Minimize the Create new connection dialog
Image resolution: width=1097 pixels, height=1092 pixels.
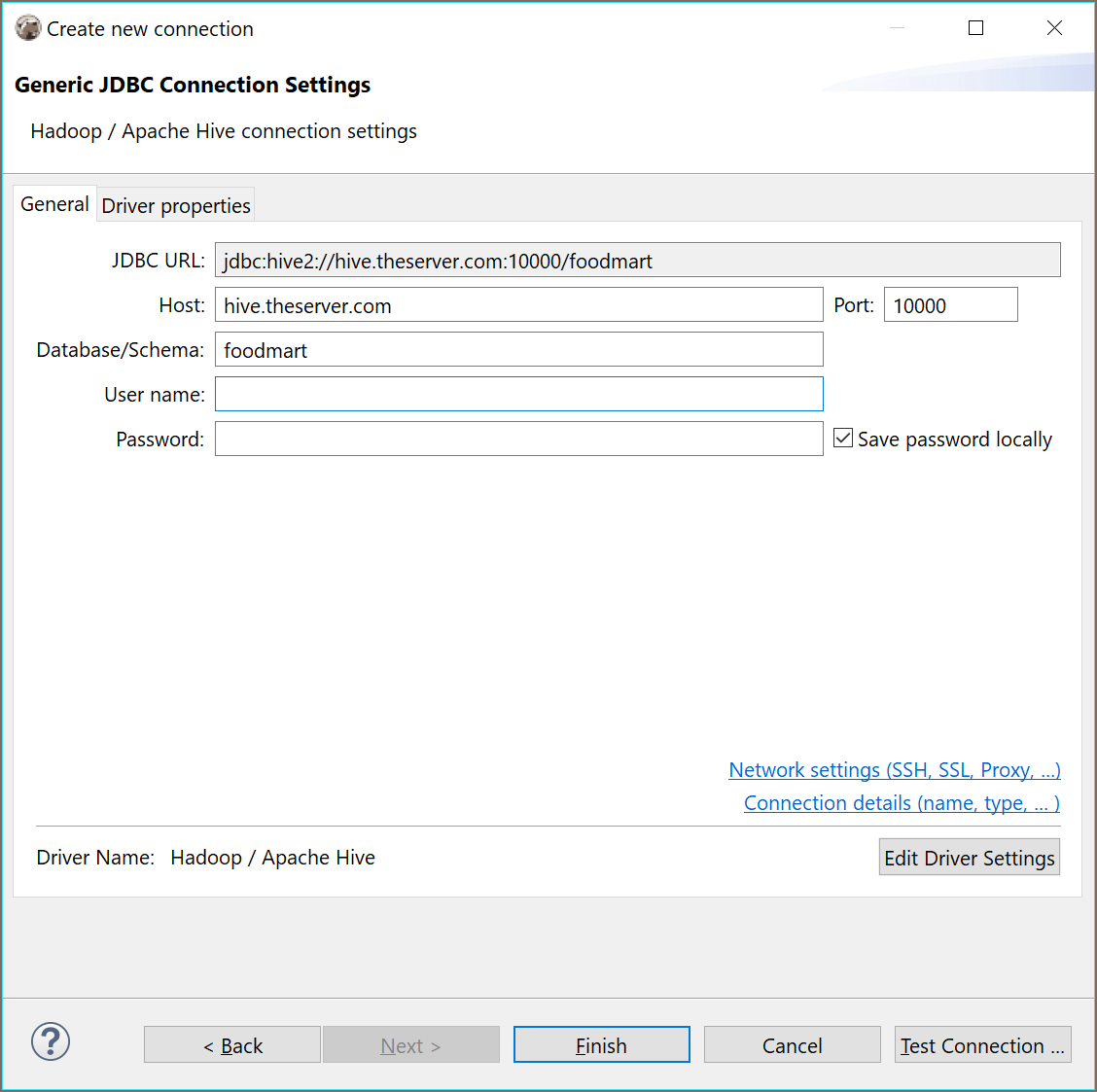[x=897, y=28]
